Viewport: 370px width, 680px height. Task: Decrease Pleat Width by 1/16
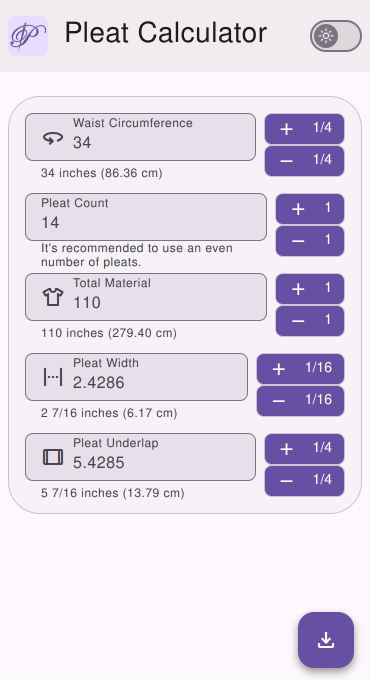tap(301, 401)
